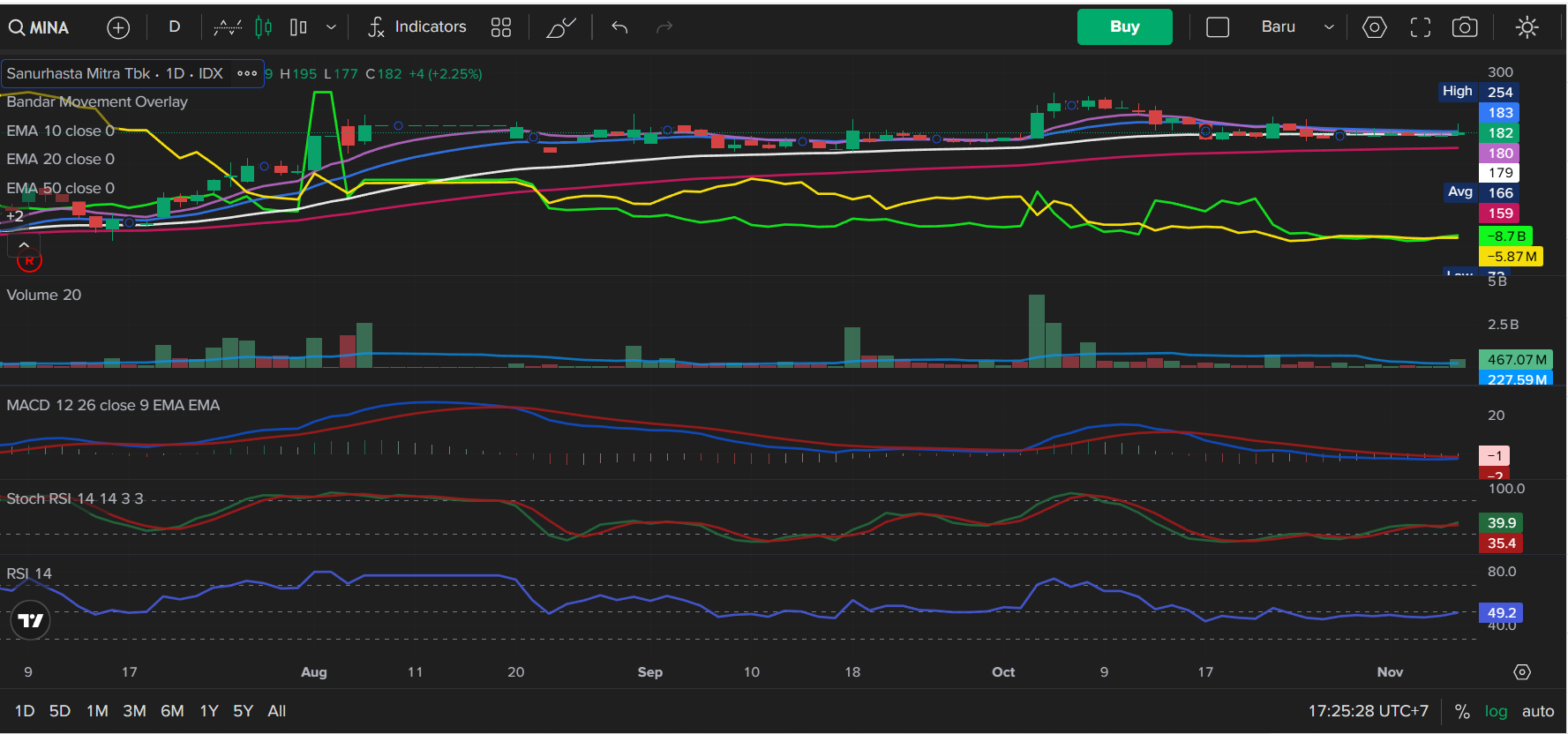Screen dimensions: 1568x734
Task: Switch theme using the sun icon
Action: pyautogui.click(x=1527, y=27)
